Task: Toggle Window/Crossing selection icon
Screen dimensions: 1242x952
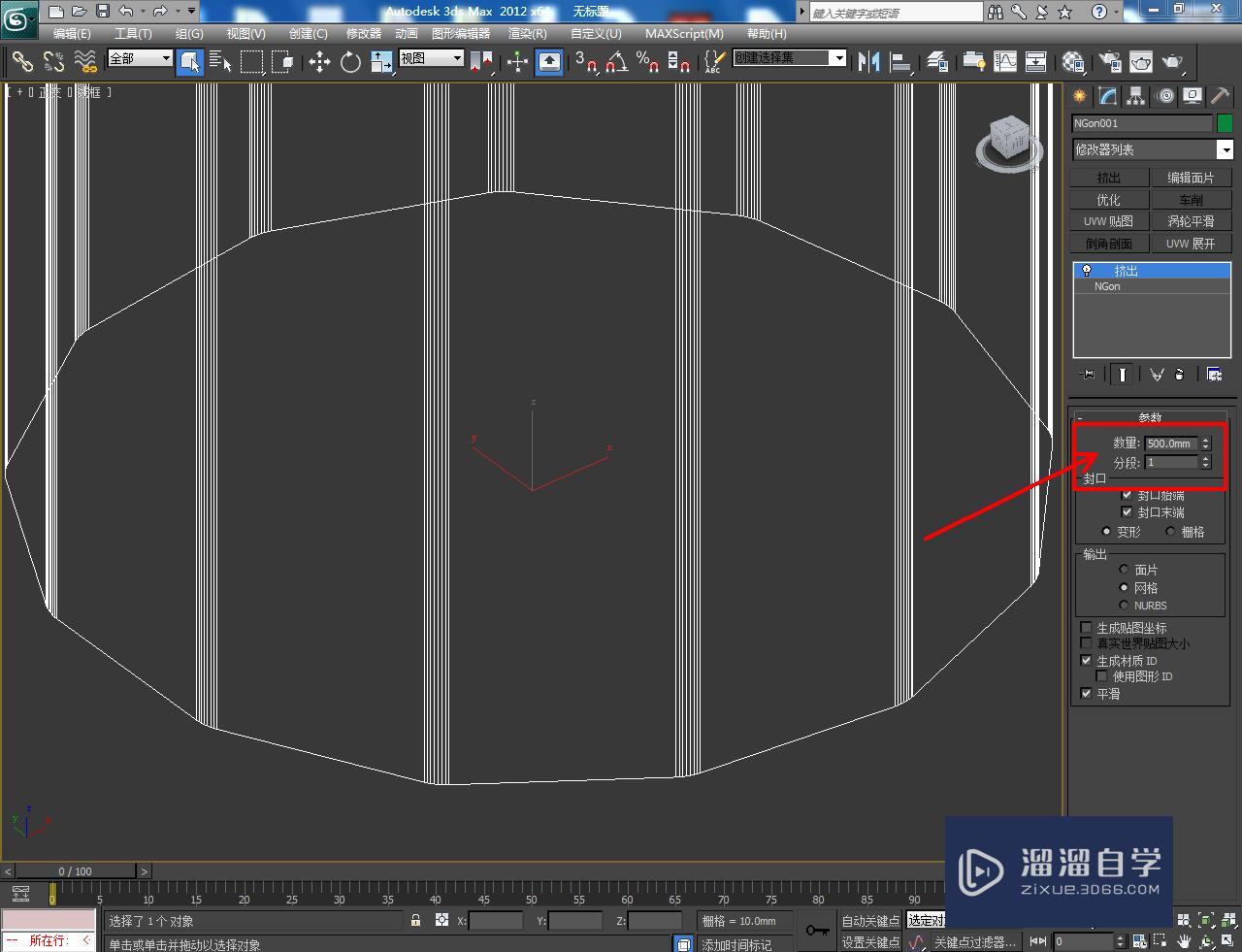Action: click(283, 62)
